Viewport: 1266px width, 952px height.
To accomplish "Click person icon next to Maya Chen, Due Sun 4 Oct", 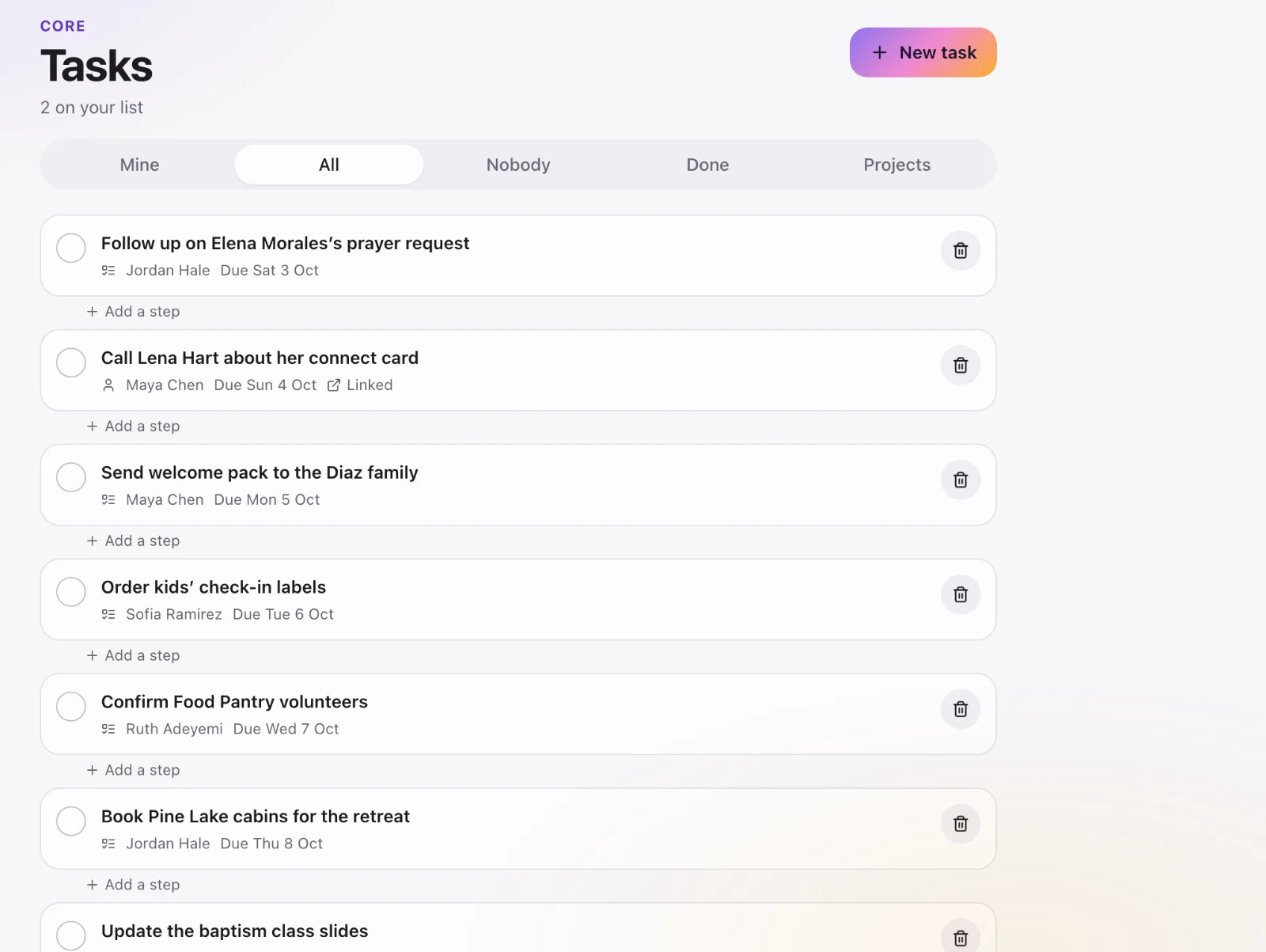I will [108, 385].
